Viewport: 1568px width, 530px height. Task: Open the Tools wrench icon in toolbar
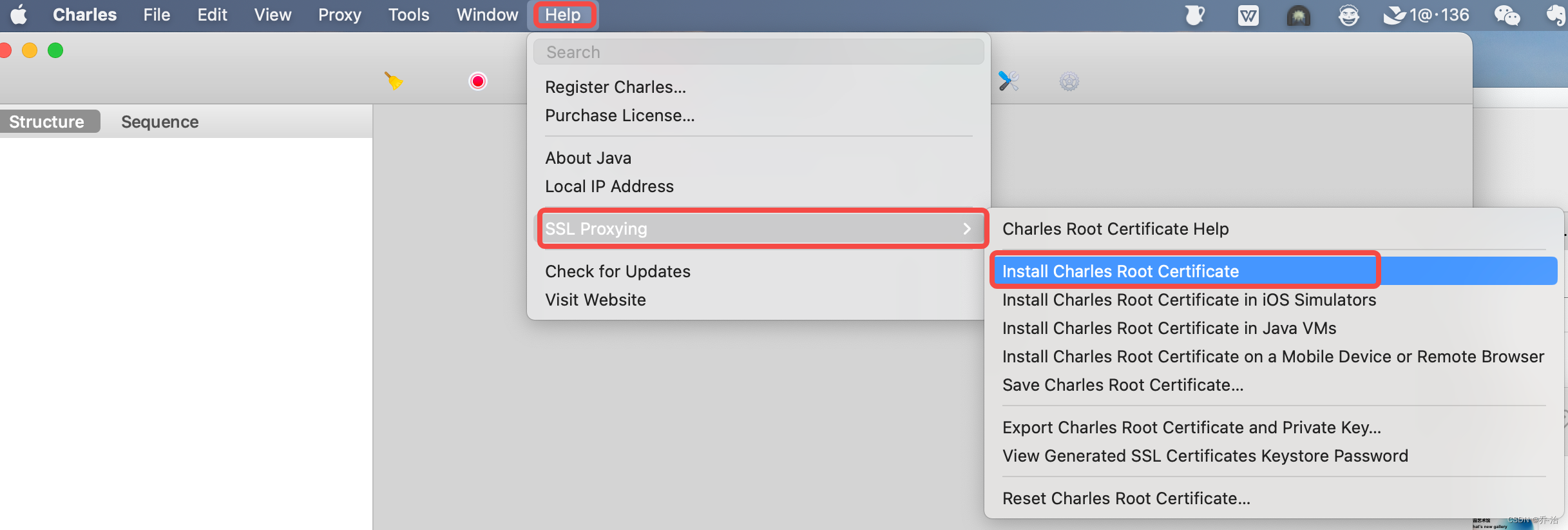(1008, 81)
